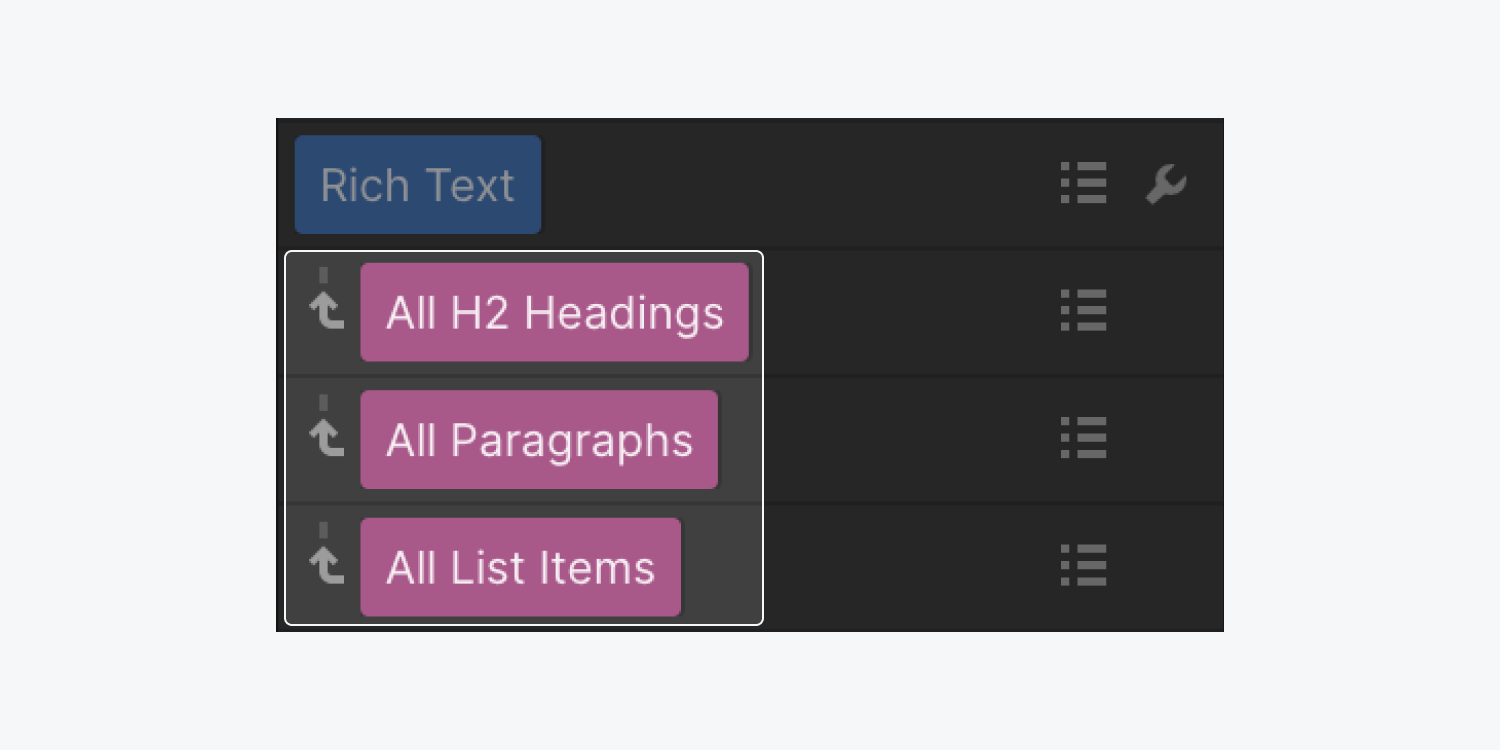Click the list icon next to All H2 Headings

click(x=1084, y=311)
